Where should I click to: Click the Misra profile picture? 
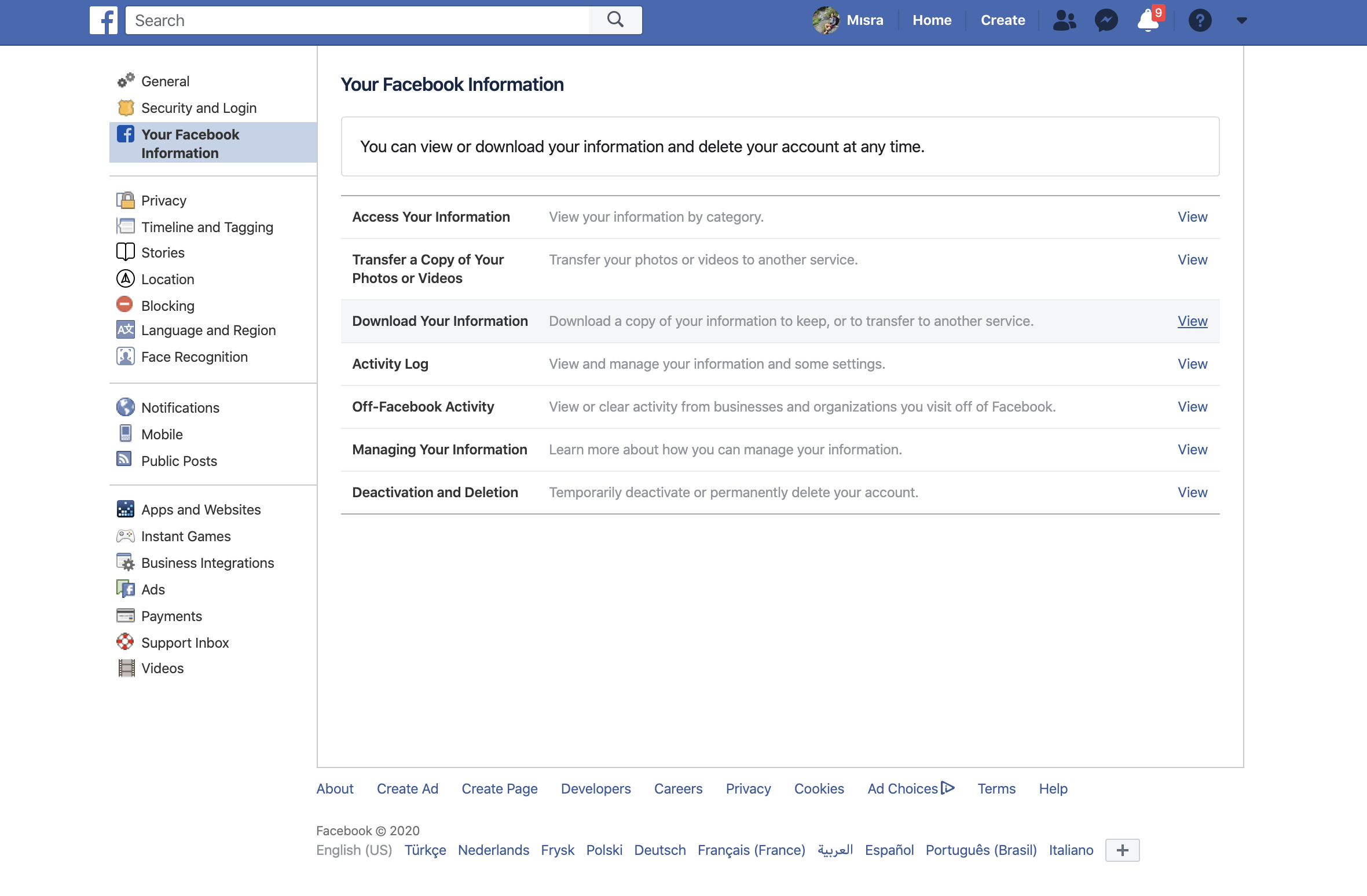tap(826, 20)
